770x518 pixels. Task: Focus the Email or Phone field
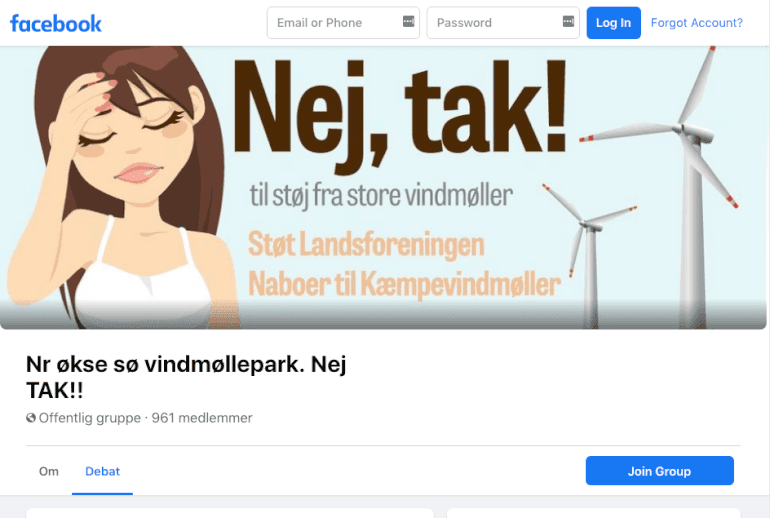click(343, 23)
